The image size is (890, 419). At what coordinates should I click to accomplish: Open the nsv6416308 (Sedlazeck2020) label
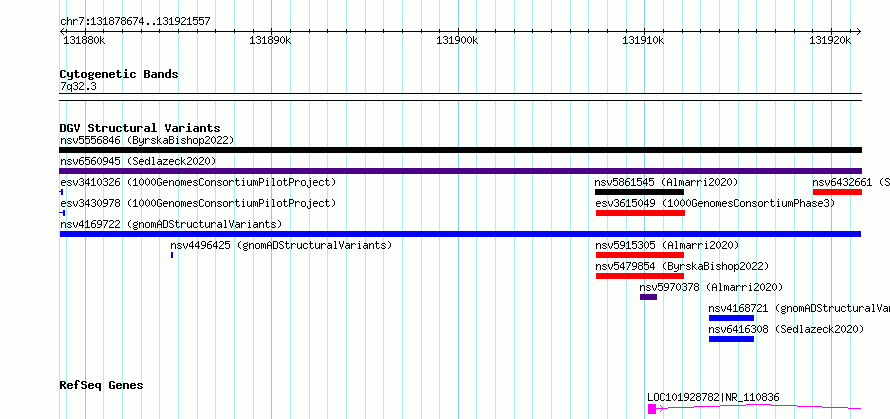(x=787, y=329)
